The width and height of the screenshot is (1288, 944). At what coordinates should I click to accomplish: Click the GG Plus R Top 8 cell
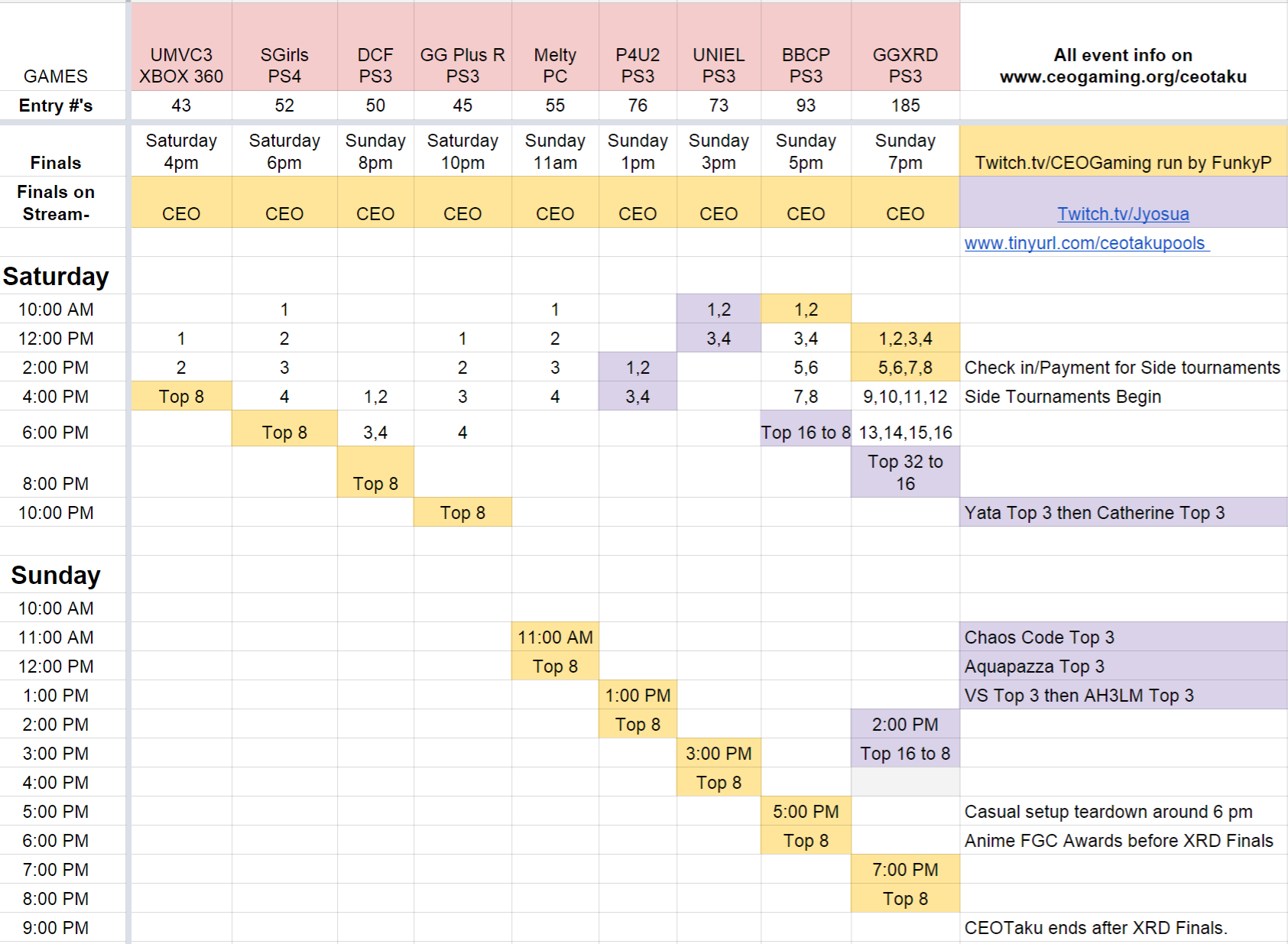462,513
